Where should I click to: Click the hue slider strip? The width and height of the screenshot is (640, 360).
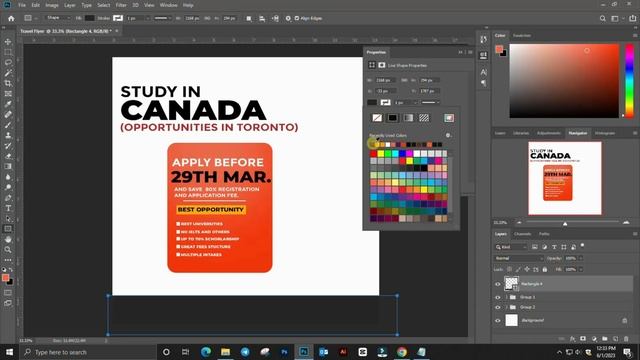coord(629,81)
